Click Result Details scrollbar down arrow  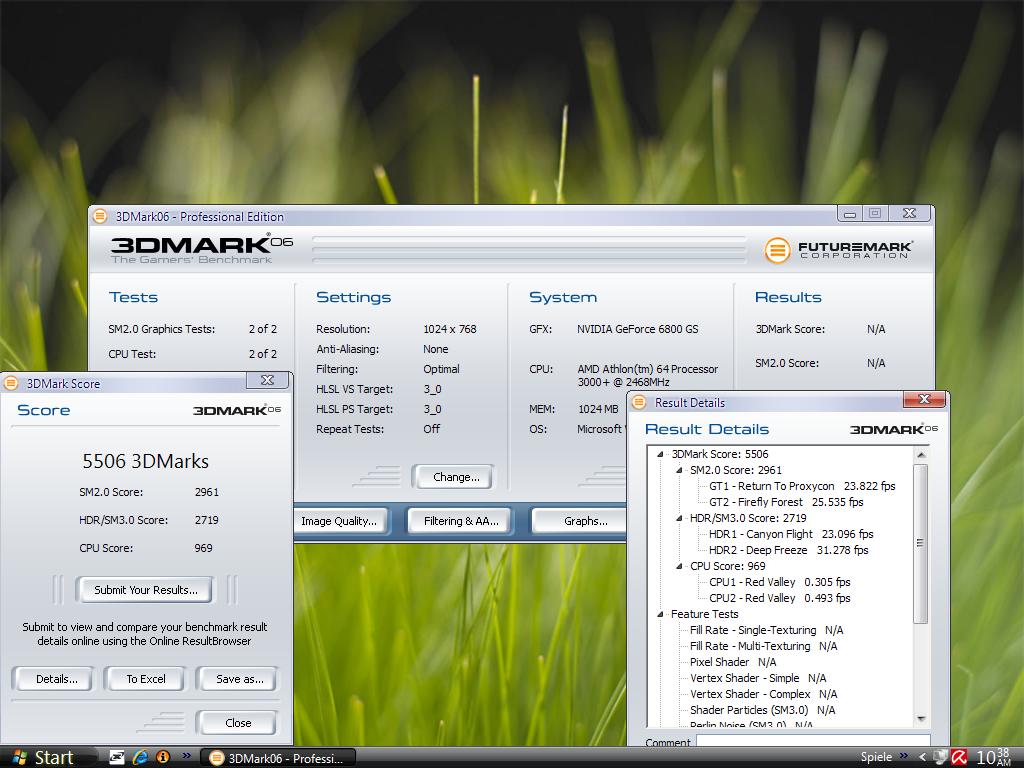tap(921, 719)
